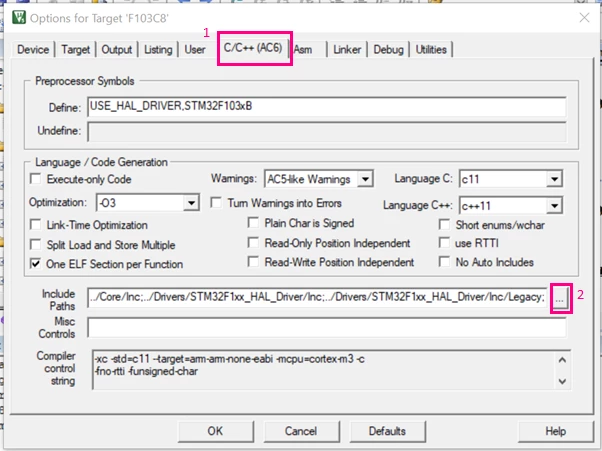This screenshot has width=602, height=451.
Task: Check Split Load and Store Multiple
Action: pyautogui.click(x=36, y=244)
